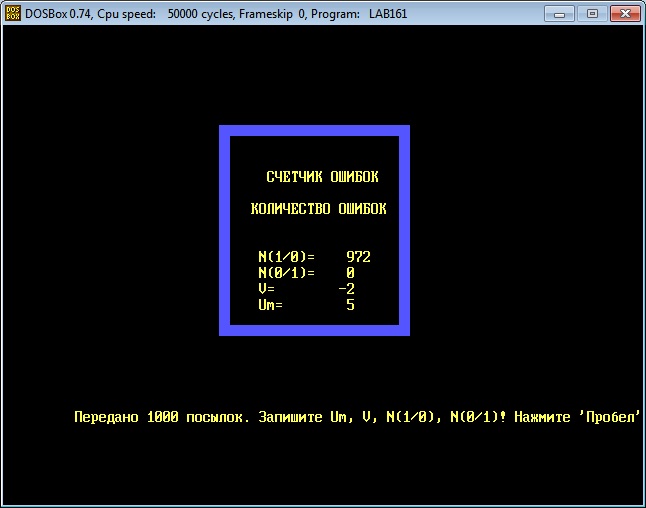Click the Um value 5
This screenshot has width=646, height=508.
coord(350,305)
